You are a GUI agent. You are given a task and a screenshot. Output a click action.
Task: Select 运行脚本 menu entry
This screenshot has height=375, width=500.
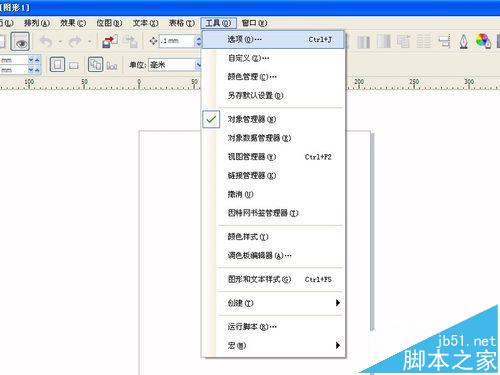(x=273, y=327)
